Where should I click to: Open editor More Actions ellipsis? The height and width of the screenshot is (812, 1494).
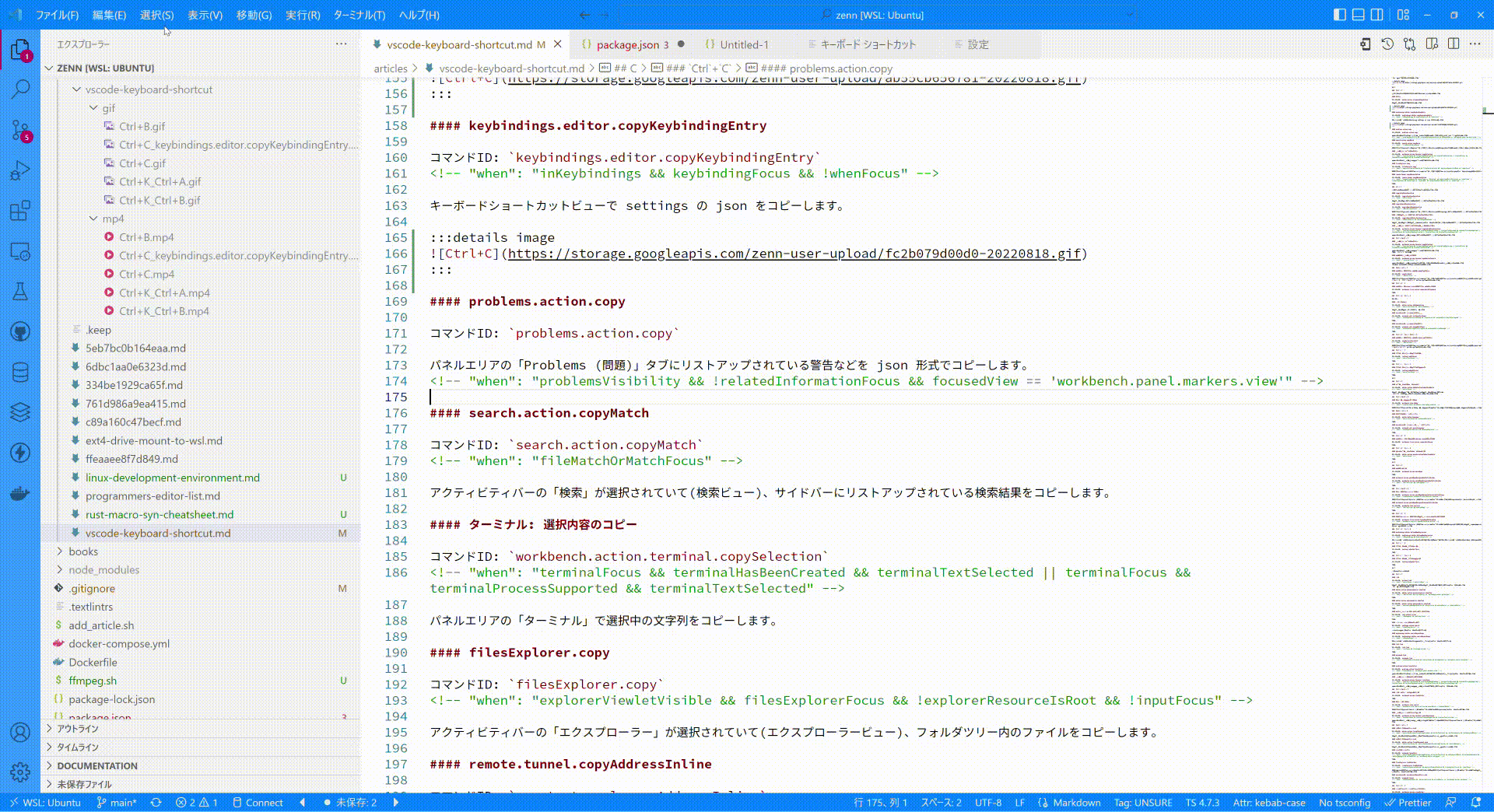click(1475, 44)
